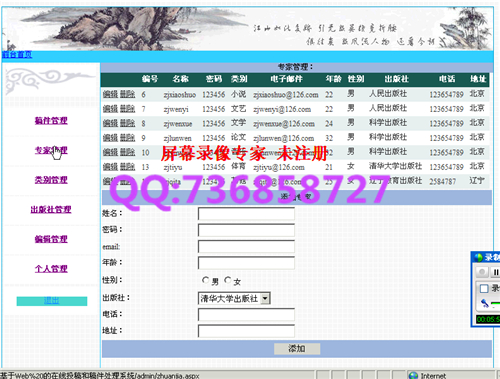Open 专家管理 in the sidebar
Screen dimensions: 500x379
(51, 150)
